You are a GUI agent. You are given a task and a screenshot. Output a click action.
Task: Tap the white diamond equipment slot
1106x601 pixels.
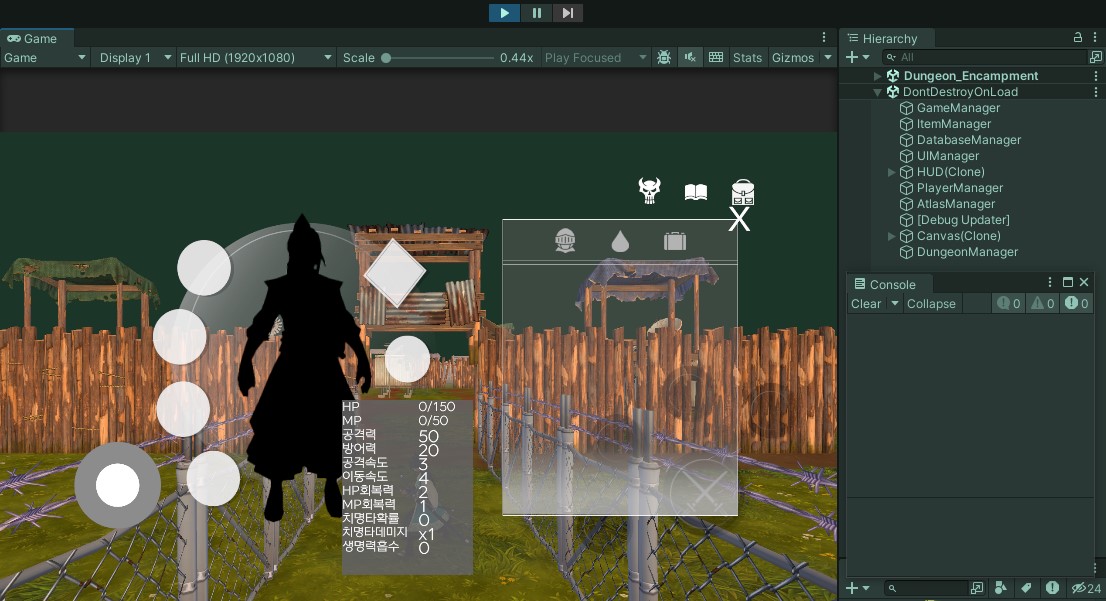click(x=395, y=273)
